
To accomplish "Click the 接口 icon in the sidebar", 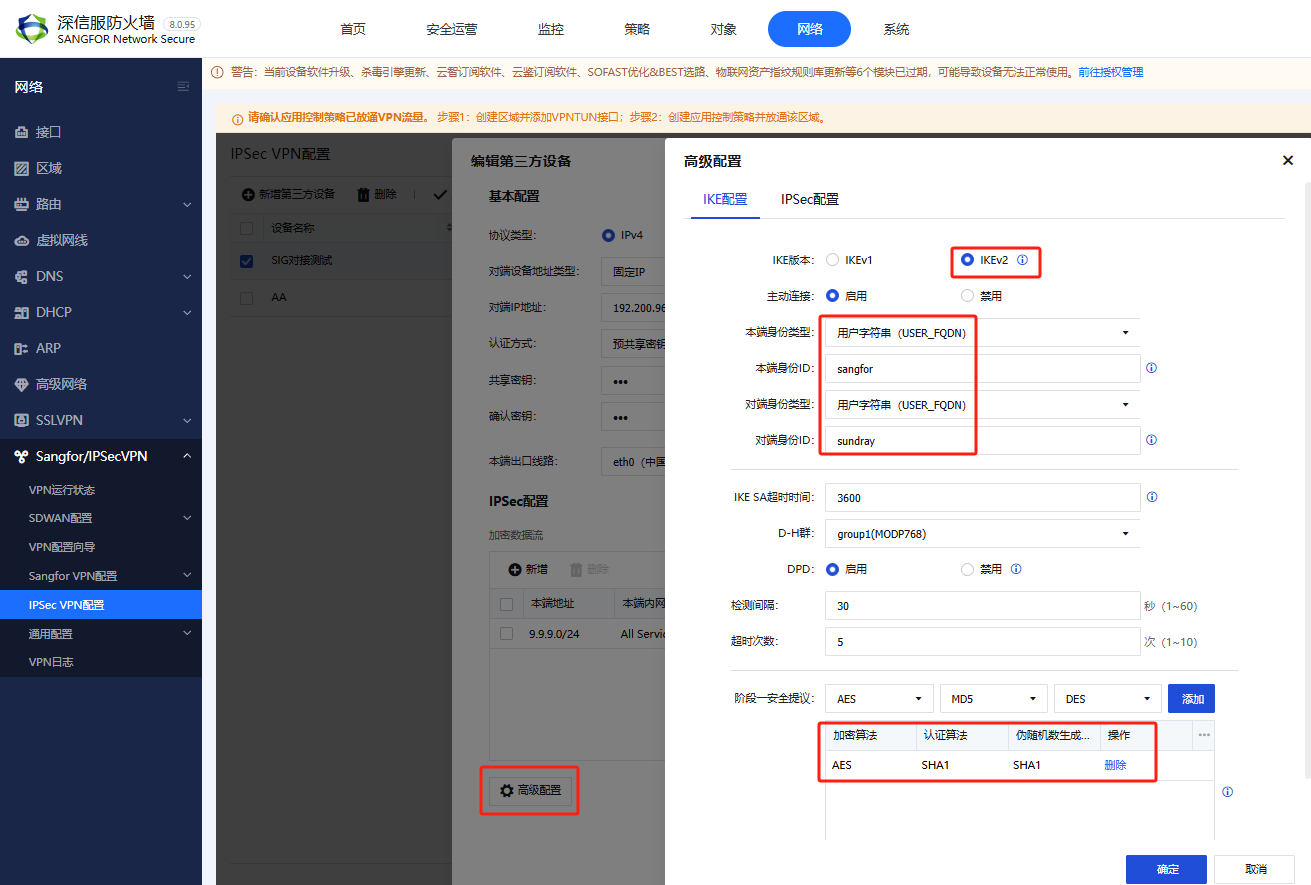I will 21,132.
